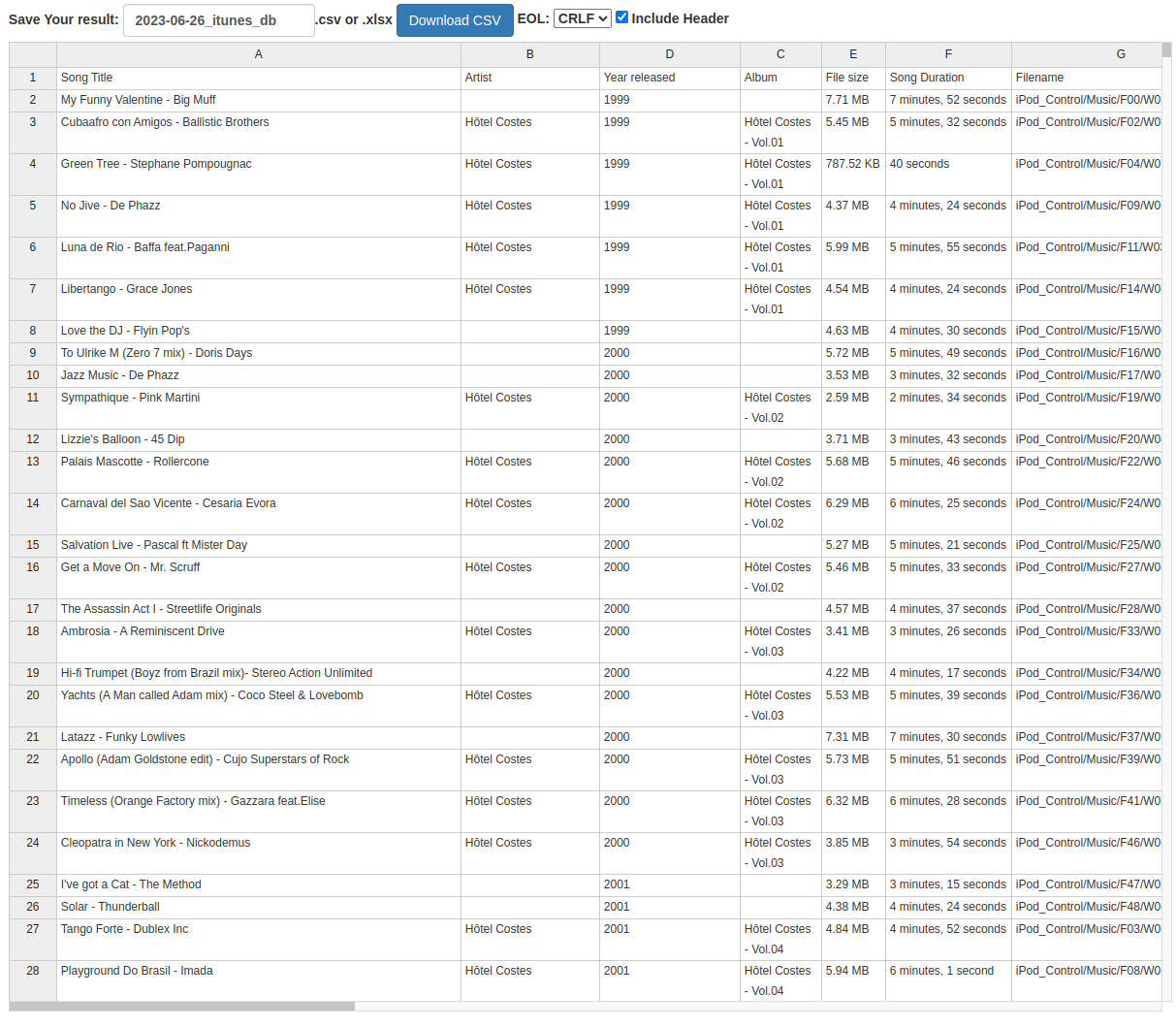Viewport: 1176px width, 1028px height.
Task: Edit the filename input field
Action: (x=219, y=20)
